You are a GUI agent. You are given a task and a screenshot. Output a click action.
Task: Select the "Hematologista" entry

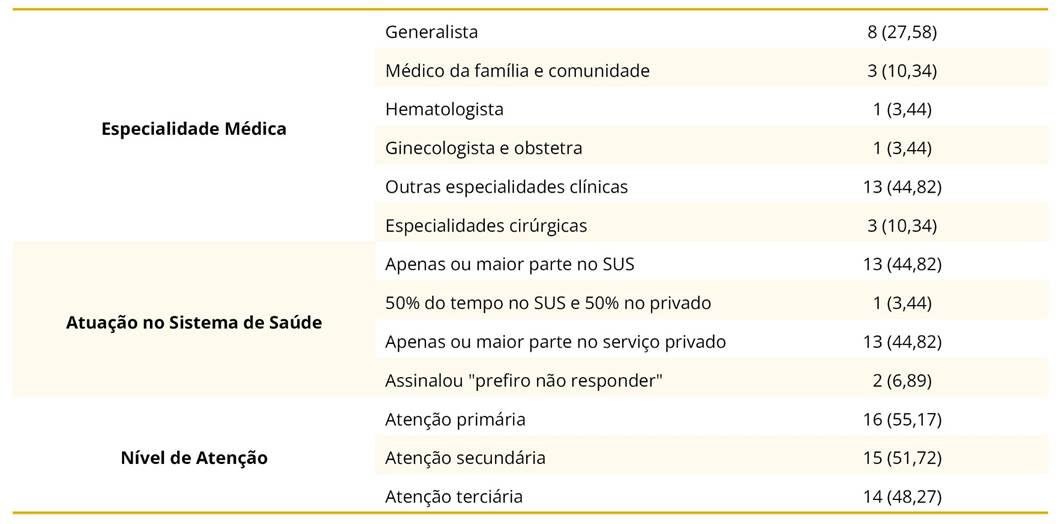(x=444, y=109)
